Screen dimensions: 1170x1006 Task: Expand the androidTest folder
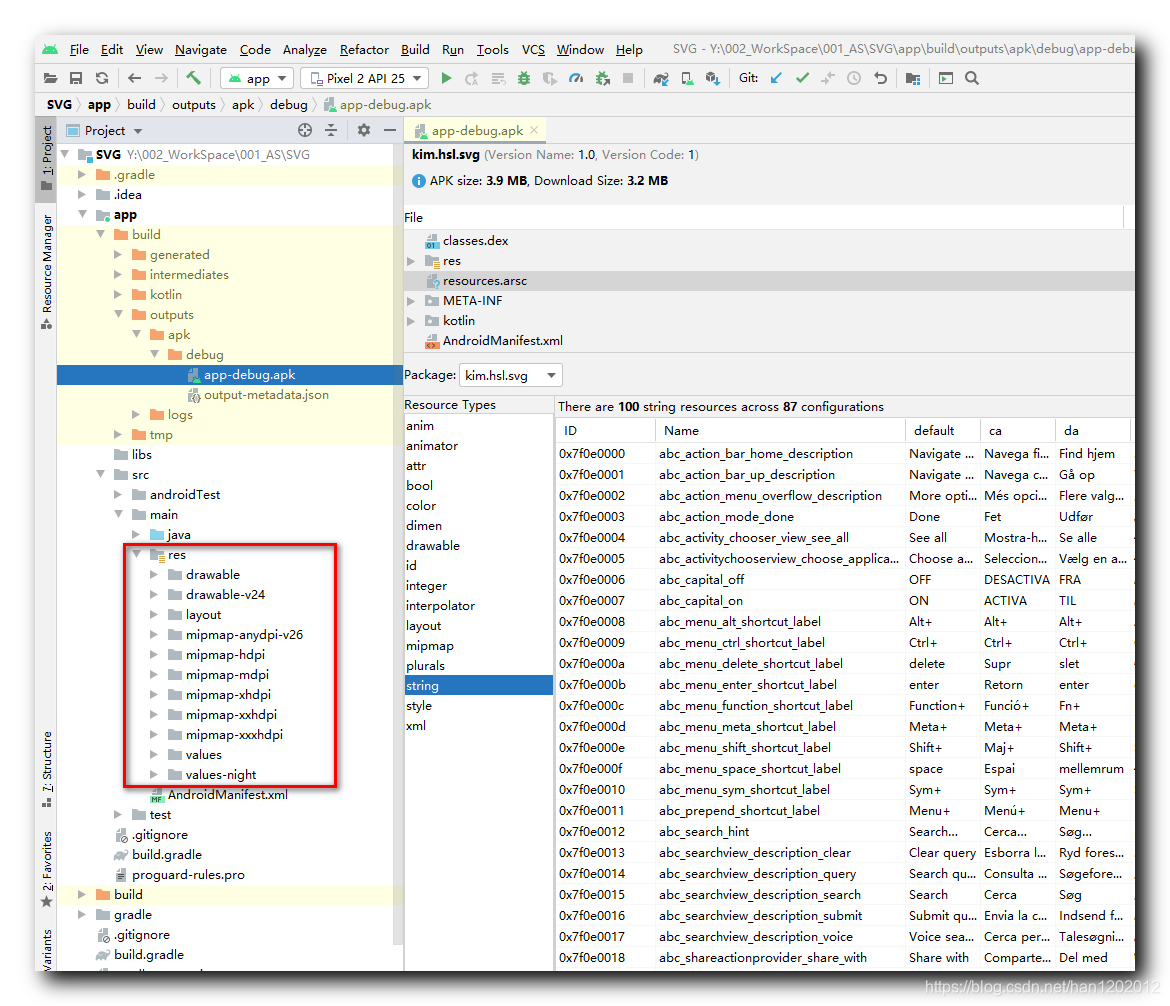point(118,494)
